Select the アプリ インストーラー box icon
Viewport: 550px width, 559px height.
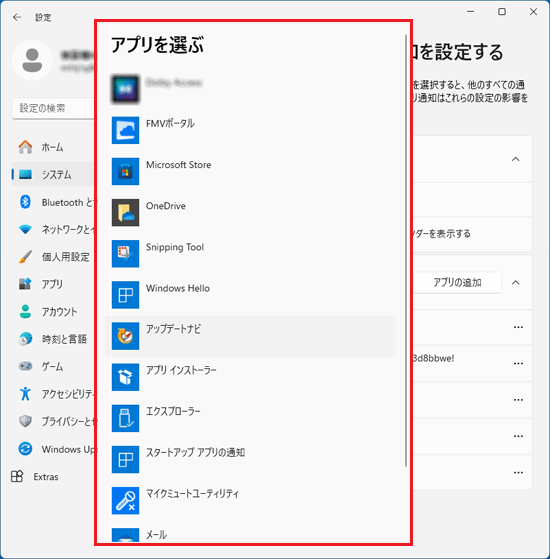tap(125, 377)
